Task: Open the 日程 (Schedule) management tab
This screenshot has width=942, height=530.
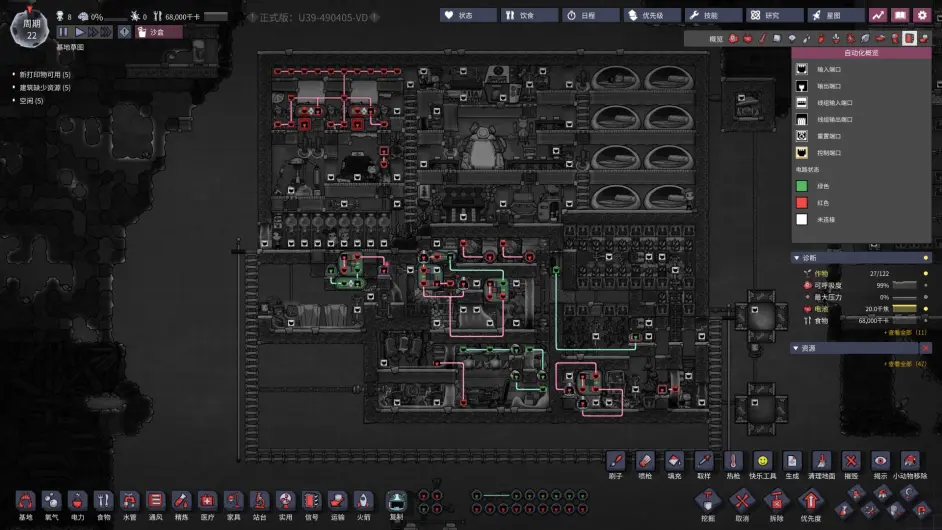Action: (x=591, y=16)
